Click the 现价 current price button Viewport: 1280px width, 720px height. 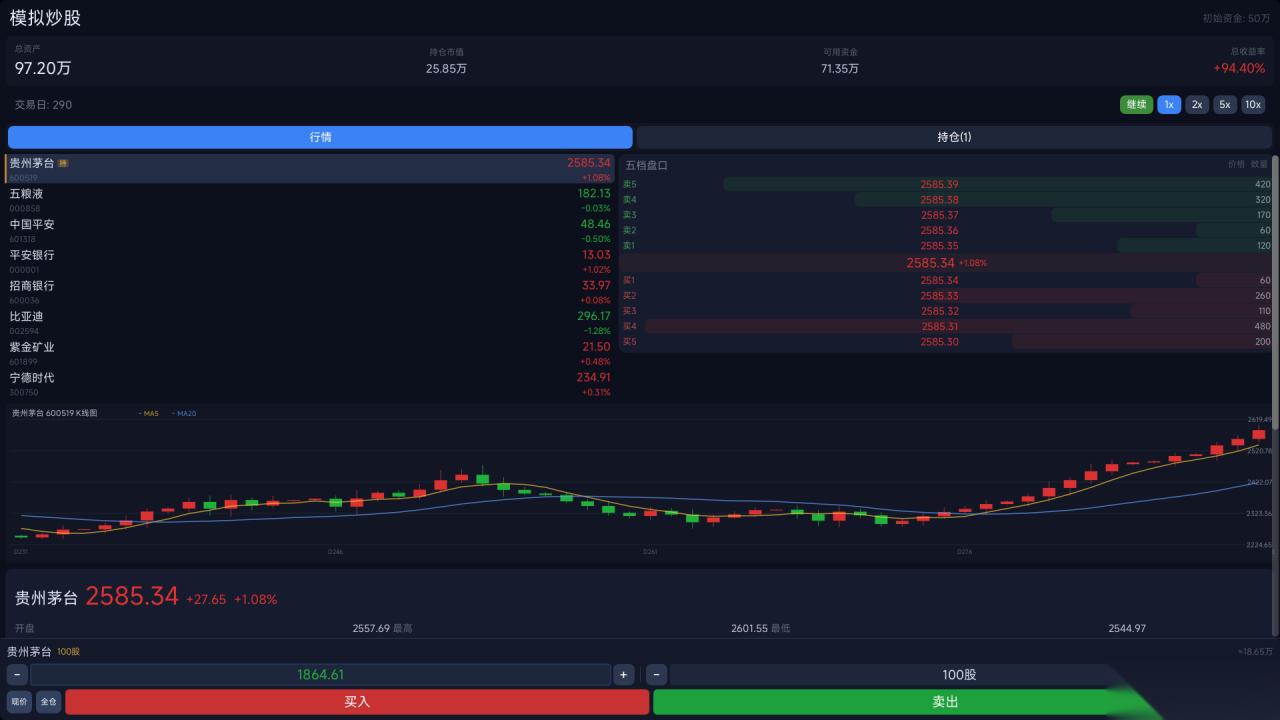19,702
